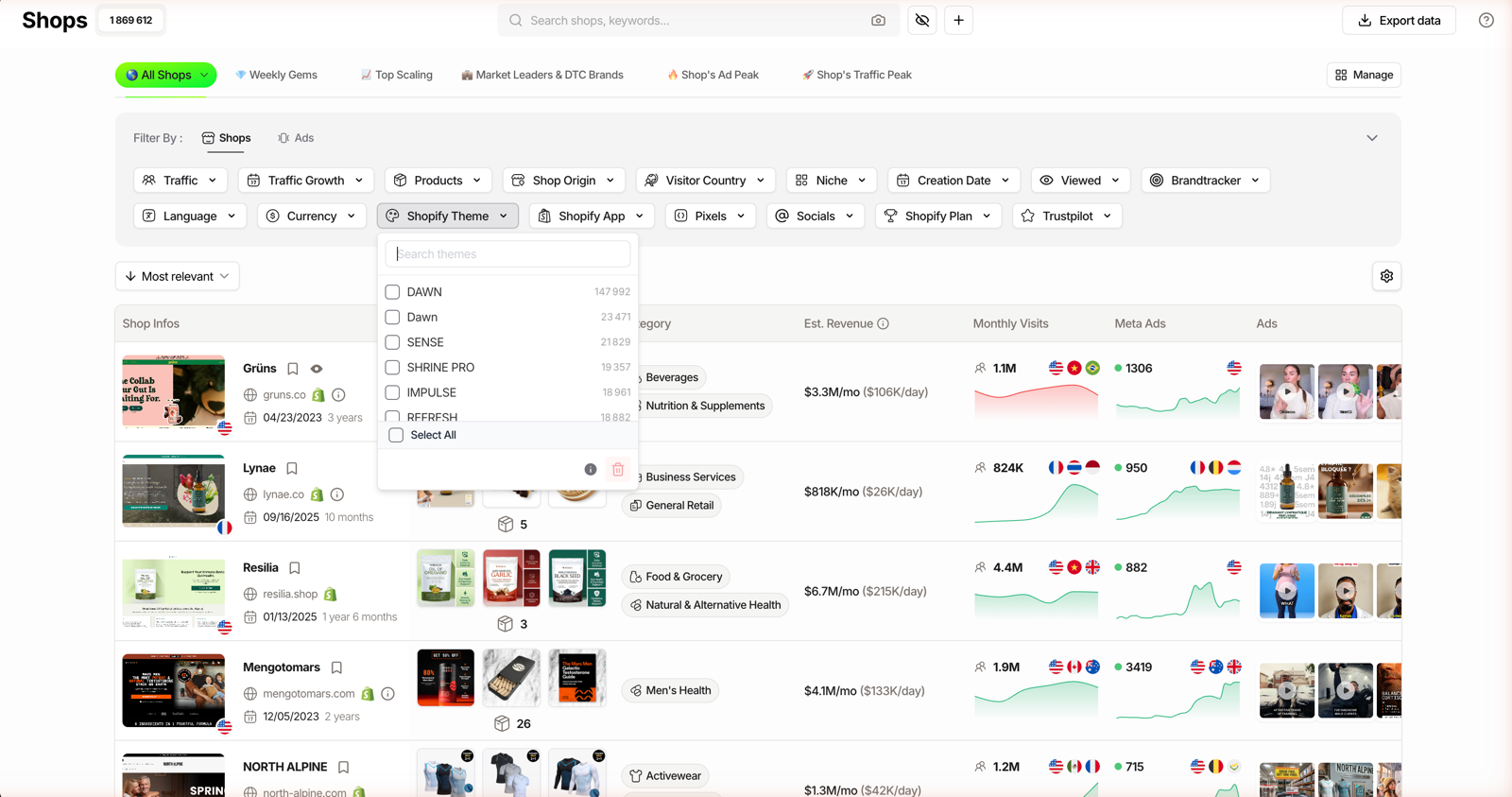Clear theme filter with trash icon
Image resolution: width=1512 pixels, height=797 pixels.
pyautogui.click(x=618, y=470)
